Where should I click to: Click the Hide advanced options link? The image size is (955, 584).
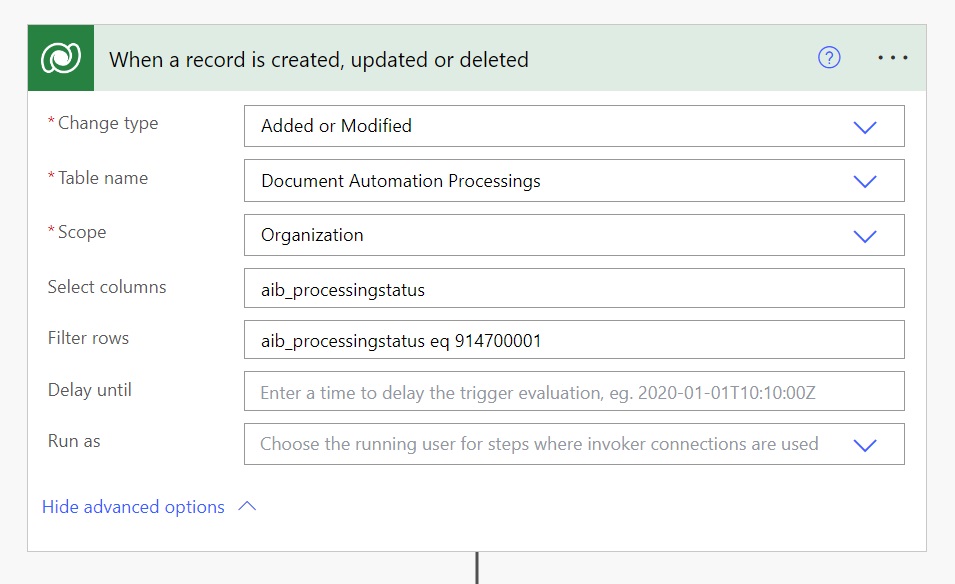click(133, 507)
